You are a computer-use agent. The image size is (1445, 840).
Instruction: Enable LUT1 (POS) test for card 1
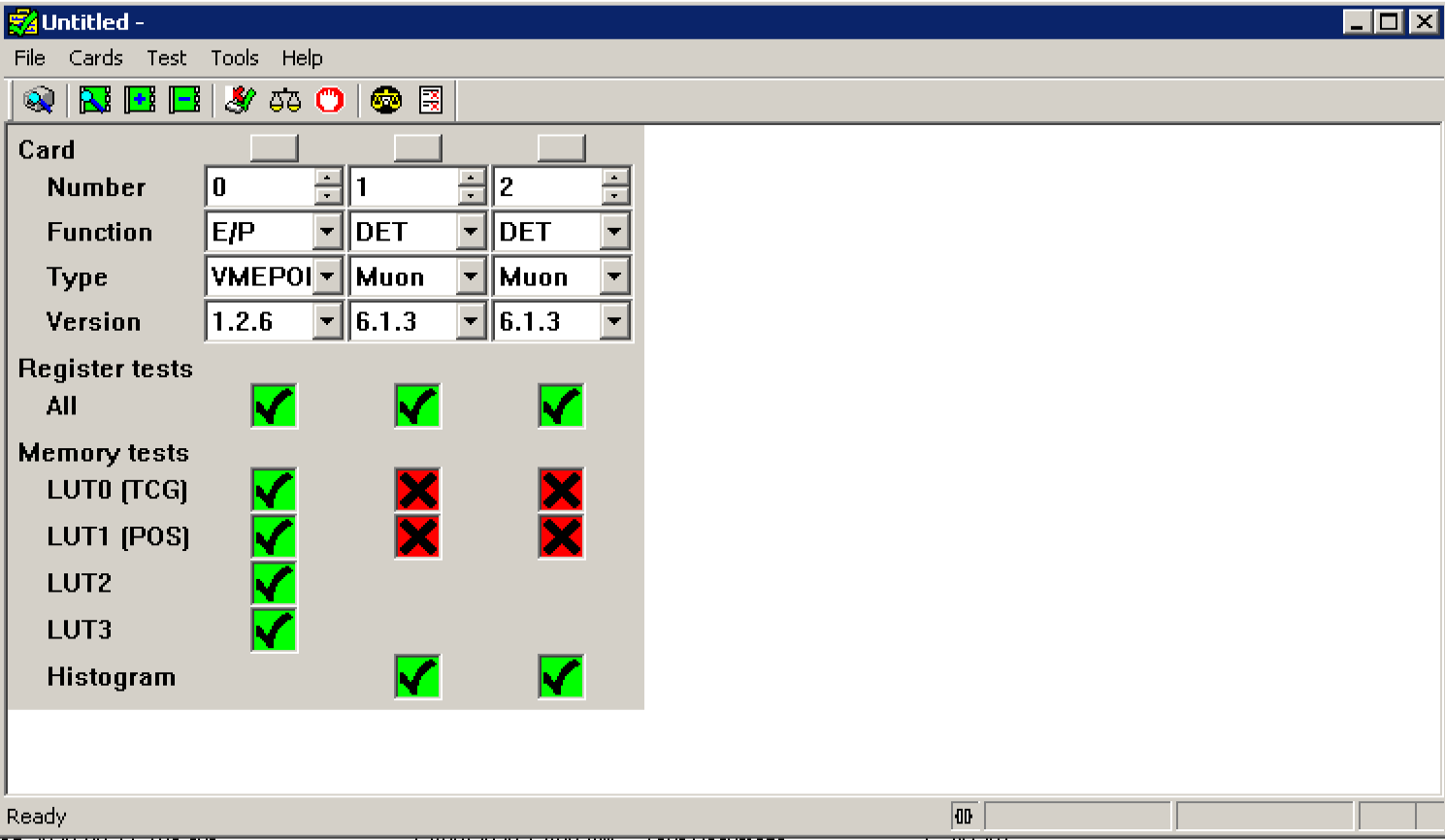click(x=417, y=536)
